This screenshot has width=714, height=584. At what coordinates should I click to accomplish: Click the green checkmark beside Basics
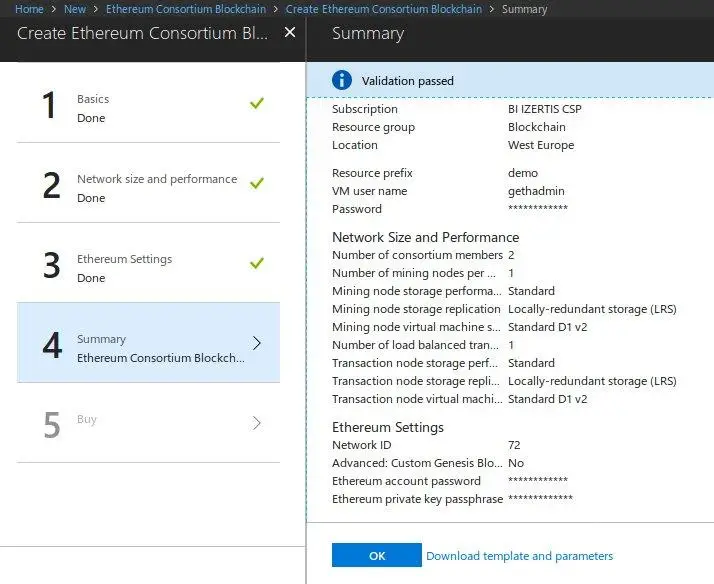(x=257, y=103)
